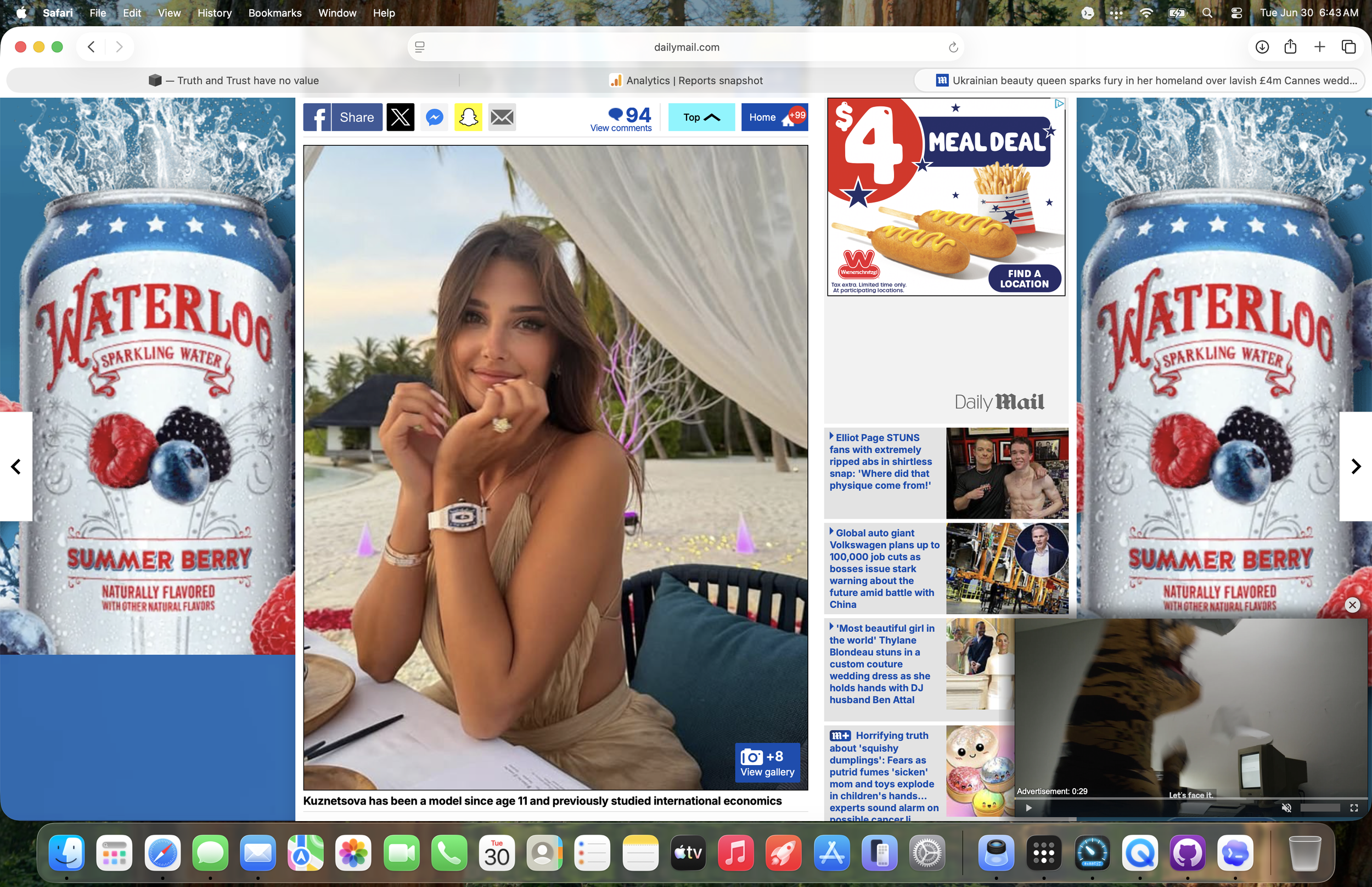This screenshot has height=887, width=1372.
Task: Open App Store from the Dock
Action: (x=831, y=852)
